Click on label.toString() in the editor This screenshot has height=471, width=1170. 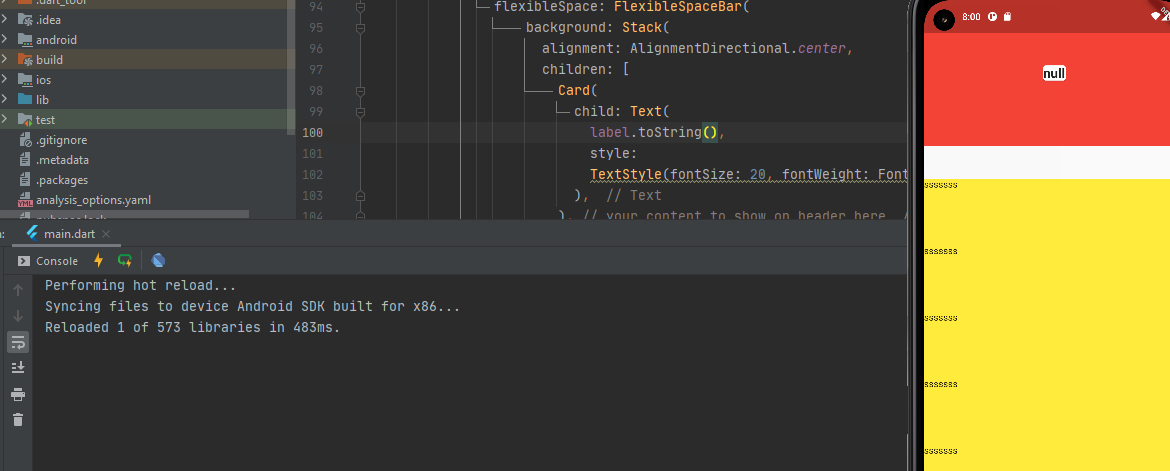[x=653, y=133]
